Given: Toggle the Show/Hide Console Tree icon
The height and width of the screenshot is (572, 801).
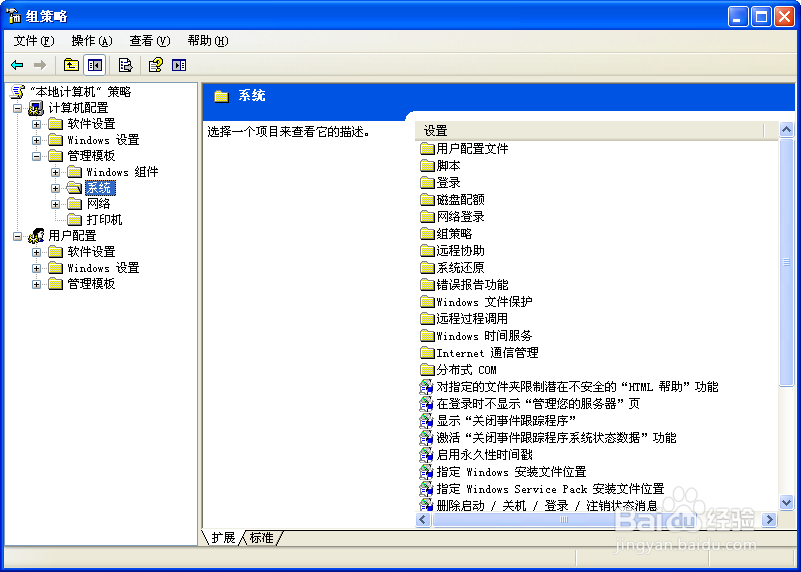Looking at the screenshot, I should tap(95, 65).
